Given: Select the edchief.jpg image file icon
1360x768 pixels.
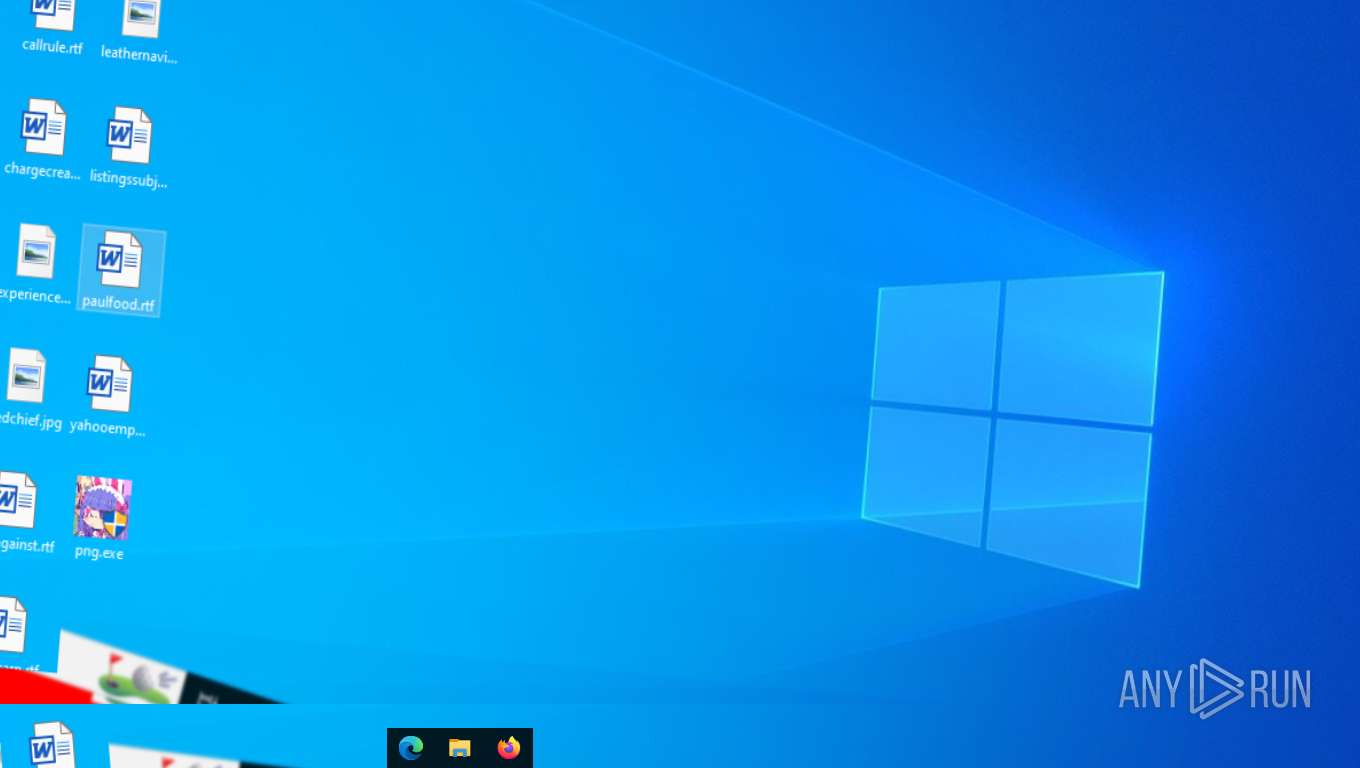Looking at the screenshot, I should point(26,375).
